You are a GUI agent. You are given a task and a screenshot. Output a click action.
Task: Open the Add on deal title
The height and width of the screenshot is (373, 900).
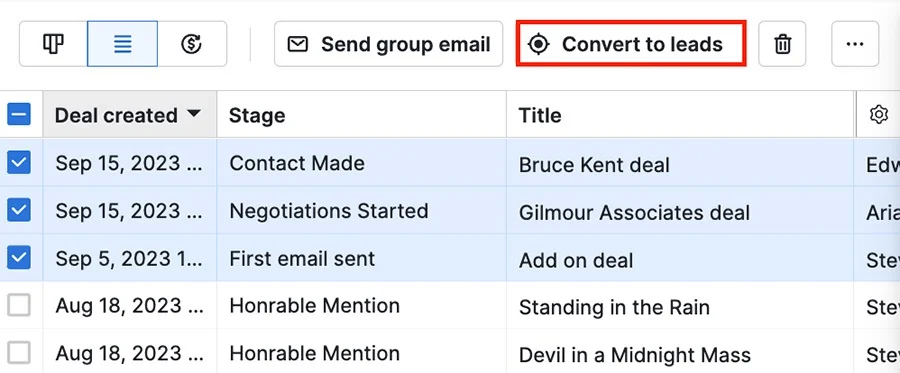click(x=576, y=261)
